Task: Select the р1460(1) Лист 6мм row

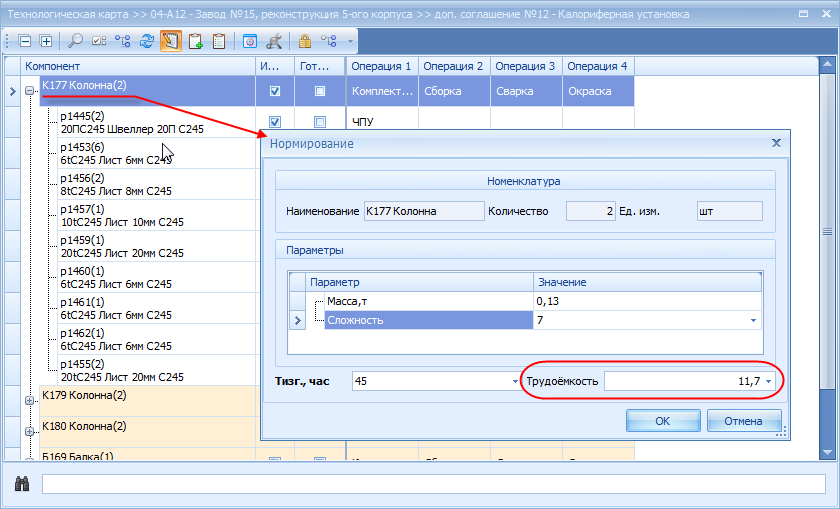Action: pyautogui.click(x=156, y=278)
